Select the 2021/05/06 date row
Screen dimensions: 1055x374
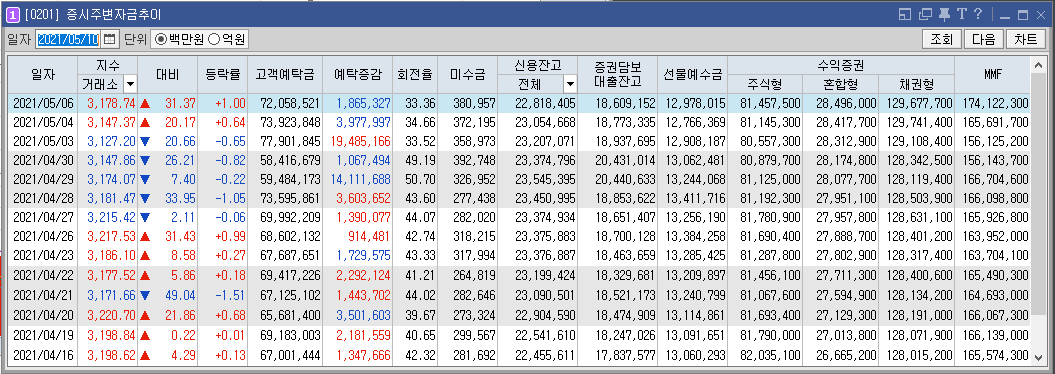pyautogui.click(x=519, y=103)
